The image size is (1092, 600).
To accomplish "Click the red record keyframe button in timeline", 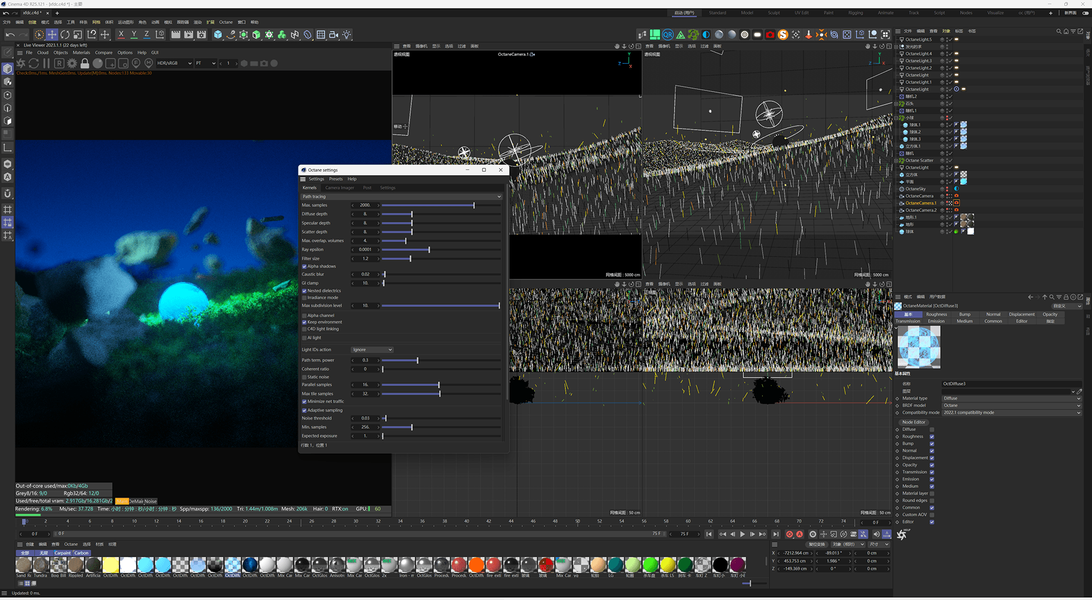I will pos(789,535).
